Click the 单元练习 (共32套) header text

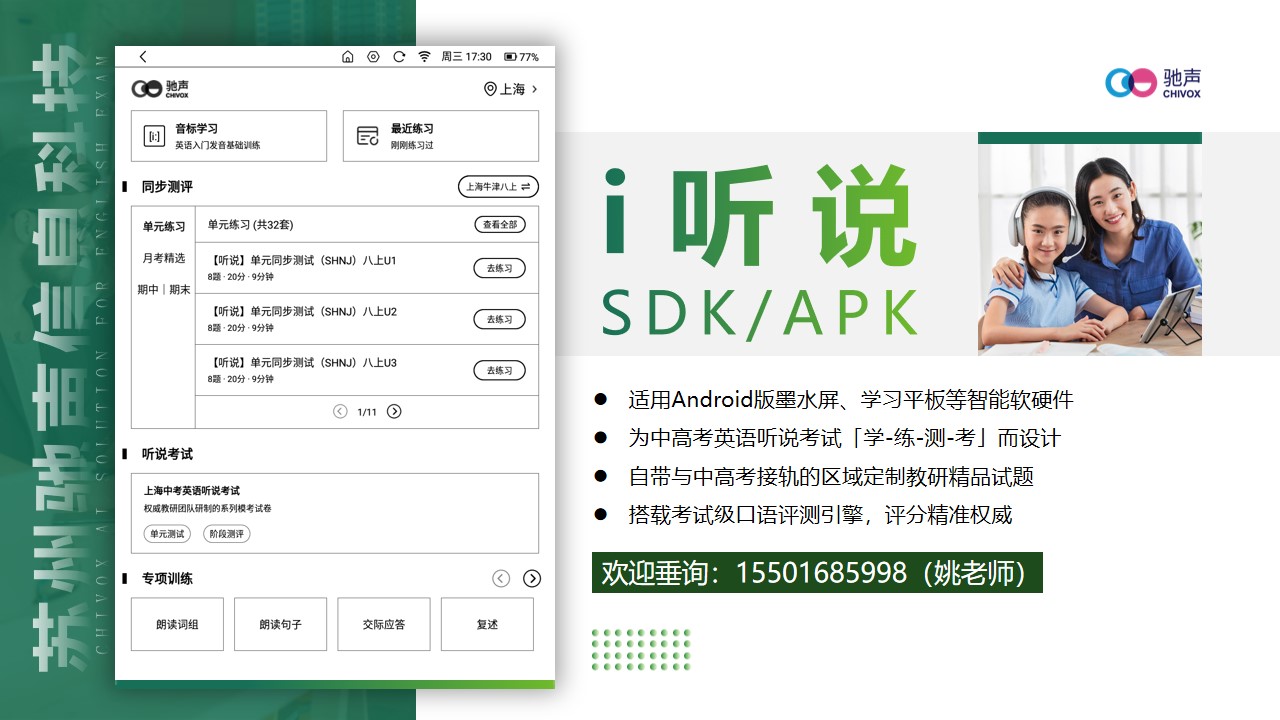click(250, 225)
